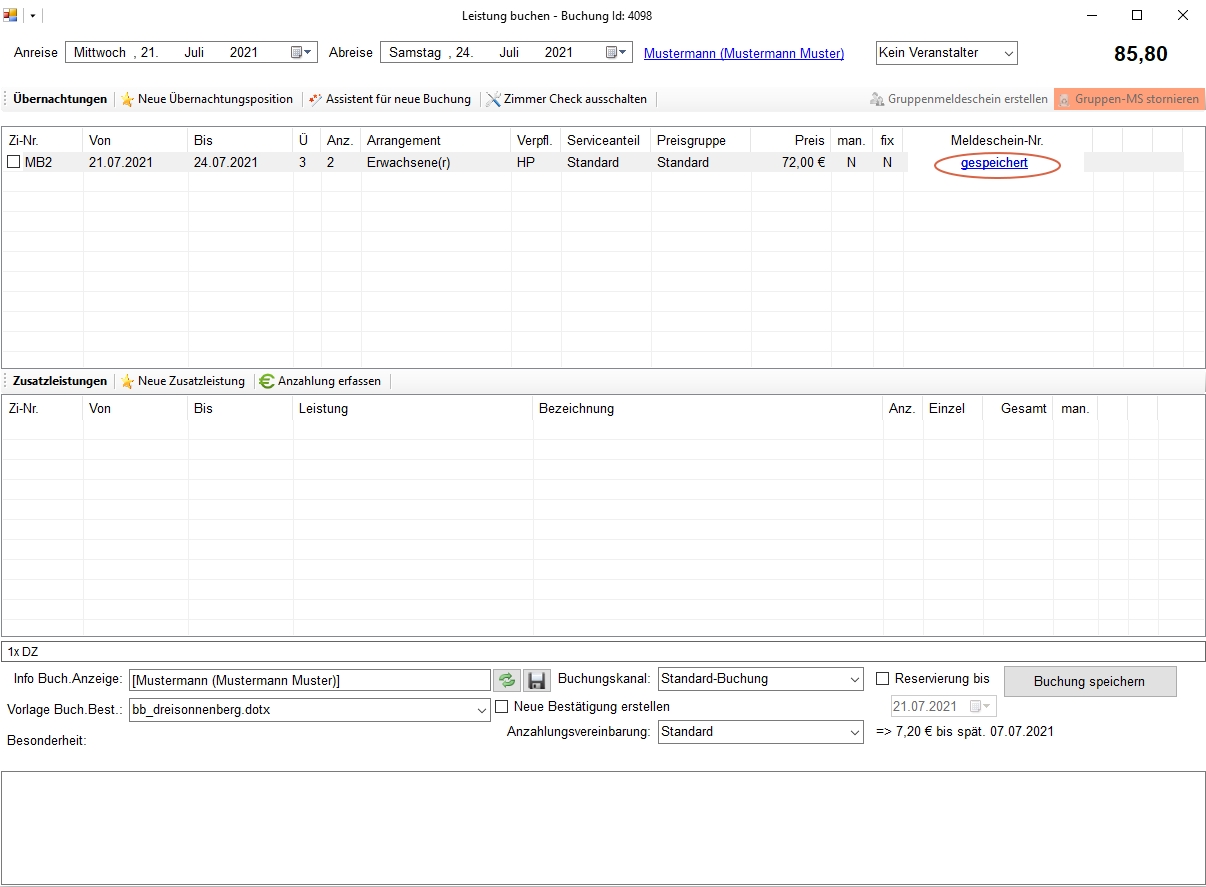Screen dimensions: 1206x887
Task: Tick the checkbox for room MB2
Action: [14, 162]
